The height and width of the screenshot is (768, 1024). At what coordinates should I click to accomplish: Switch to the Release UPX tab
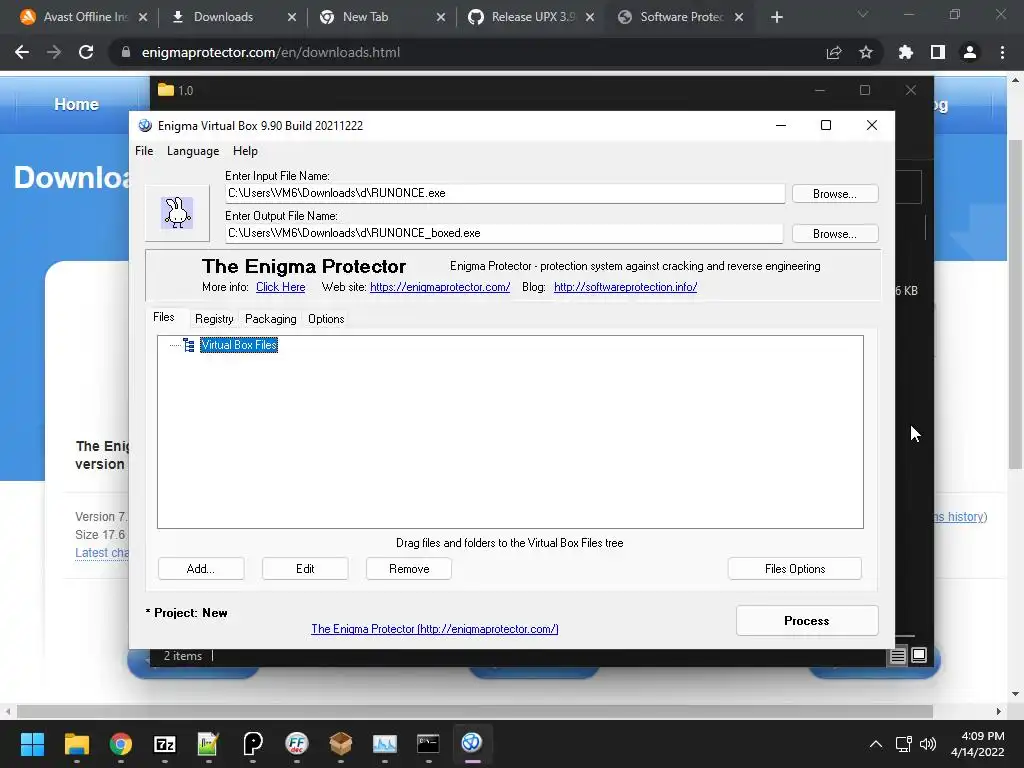click(x=532, y=17)
